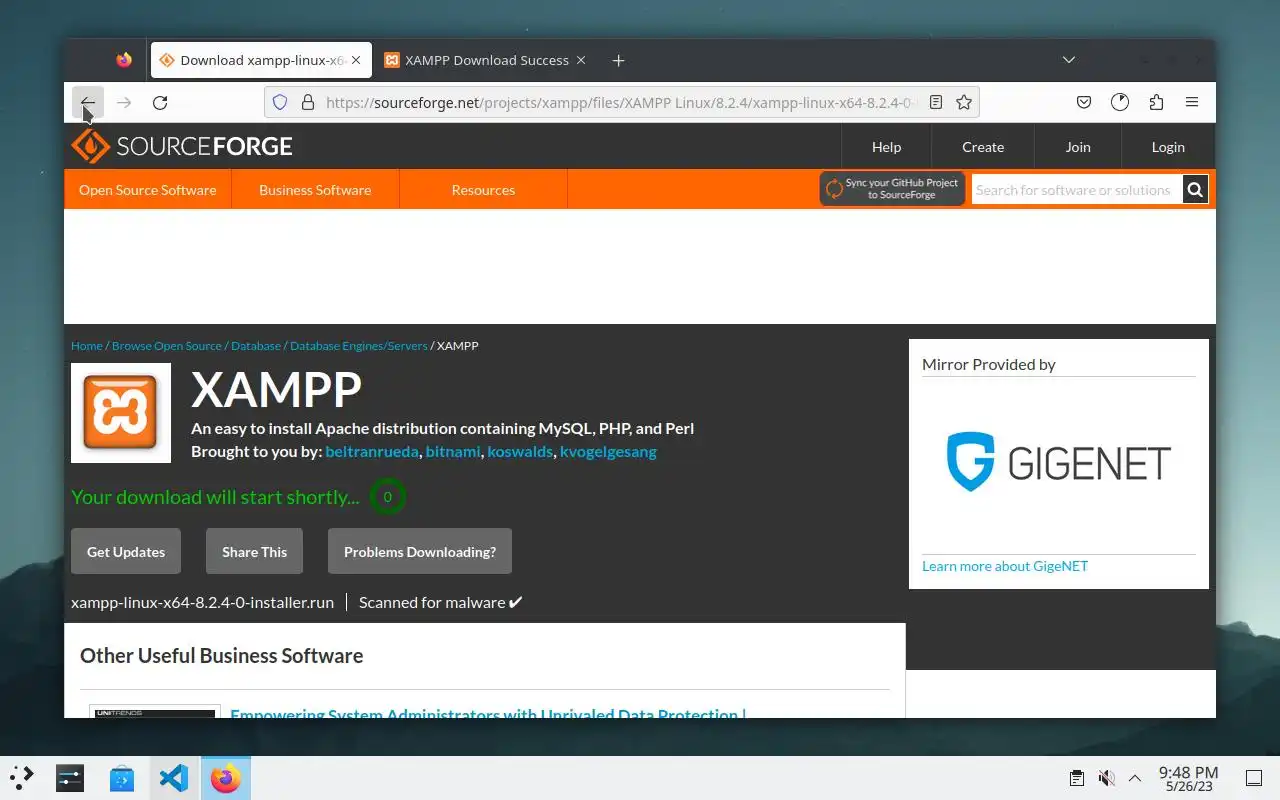The height and width of the screenshot is (800, 1280).
Task: Expand hidden system tray icons arrow
Action: coord(1135,778)
